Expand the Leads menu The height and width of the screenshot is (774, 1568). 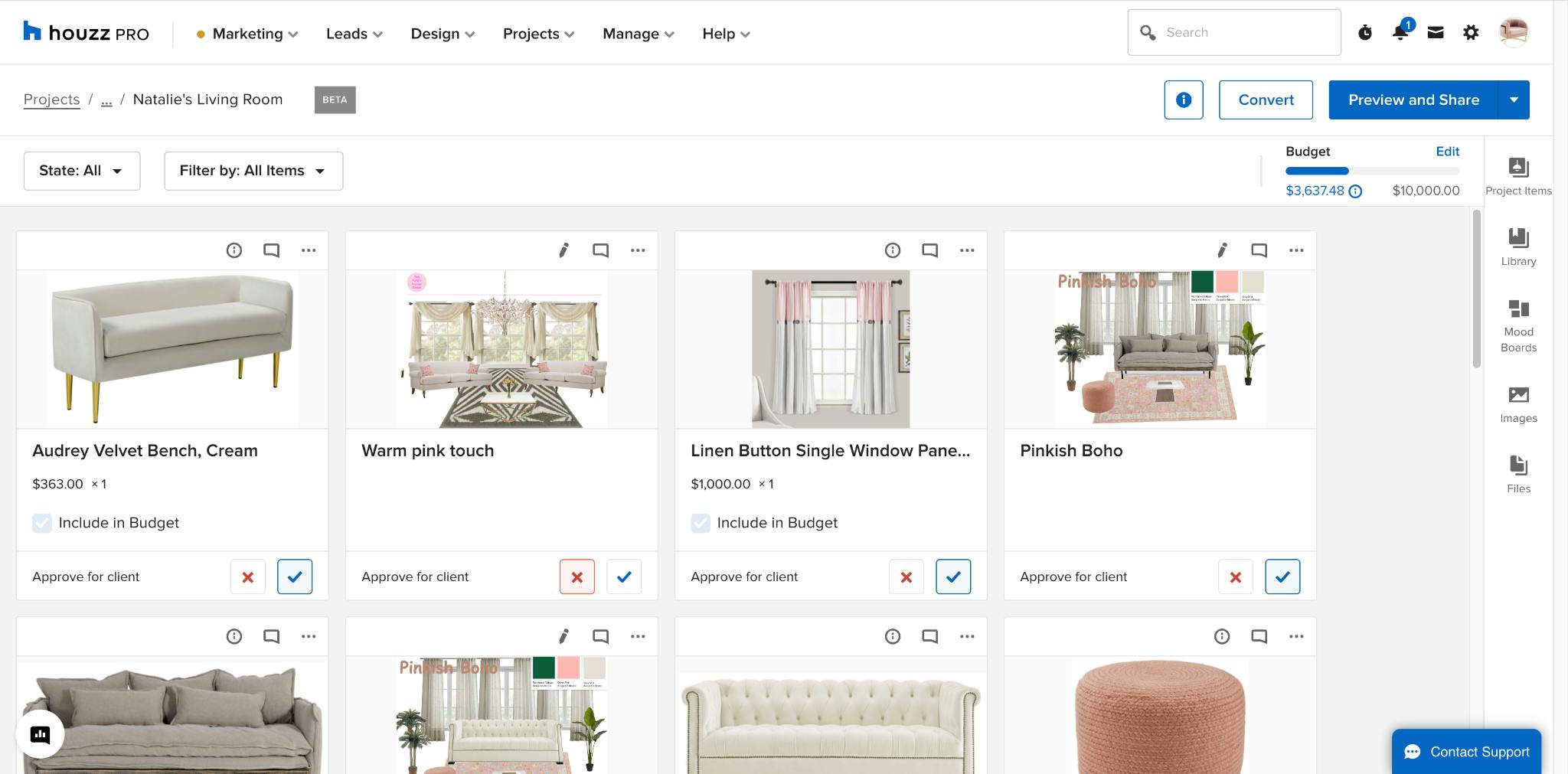click(354, 34)
